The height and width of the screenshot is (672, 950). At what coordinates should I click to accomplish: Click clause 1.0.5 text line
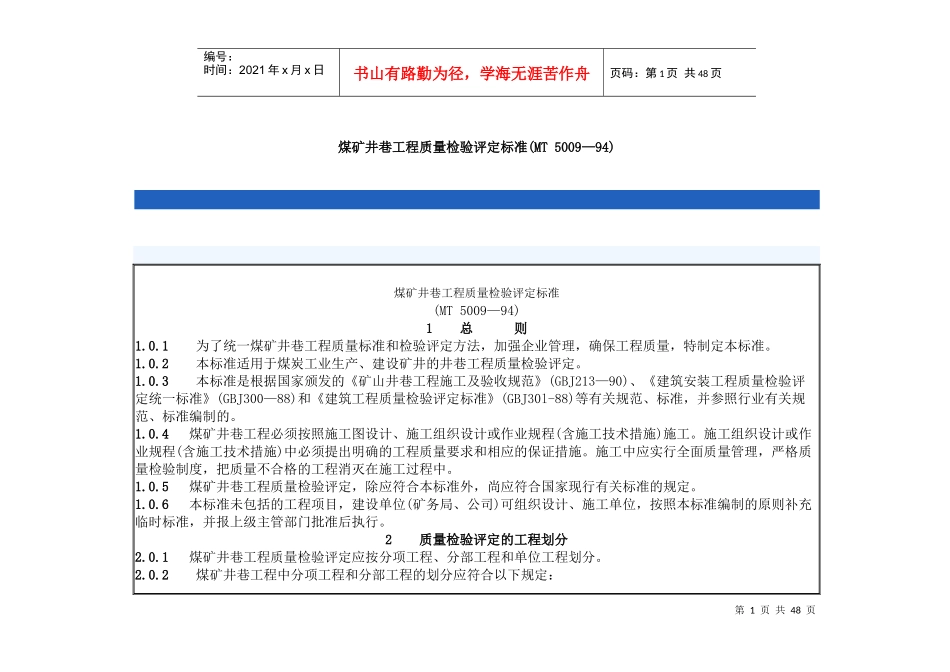(417, 487)
